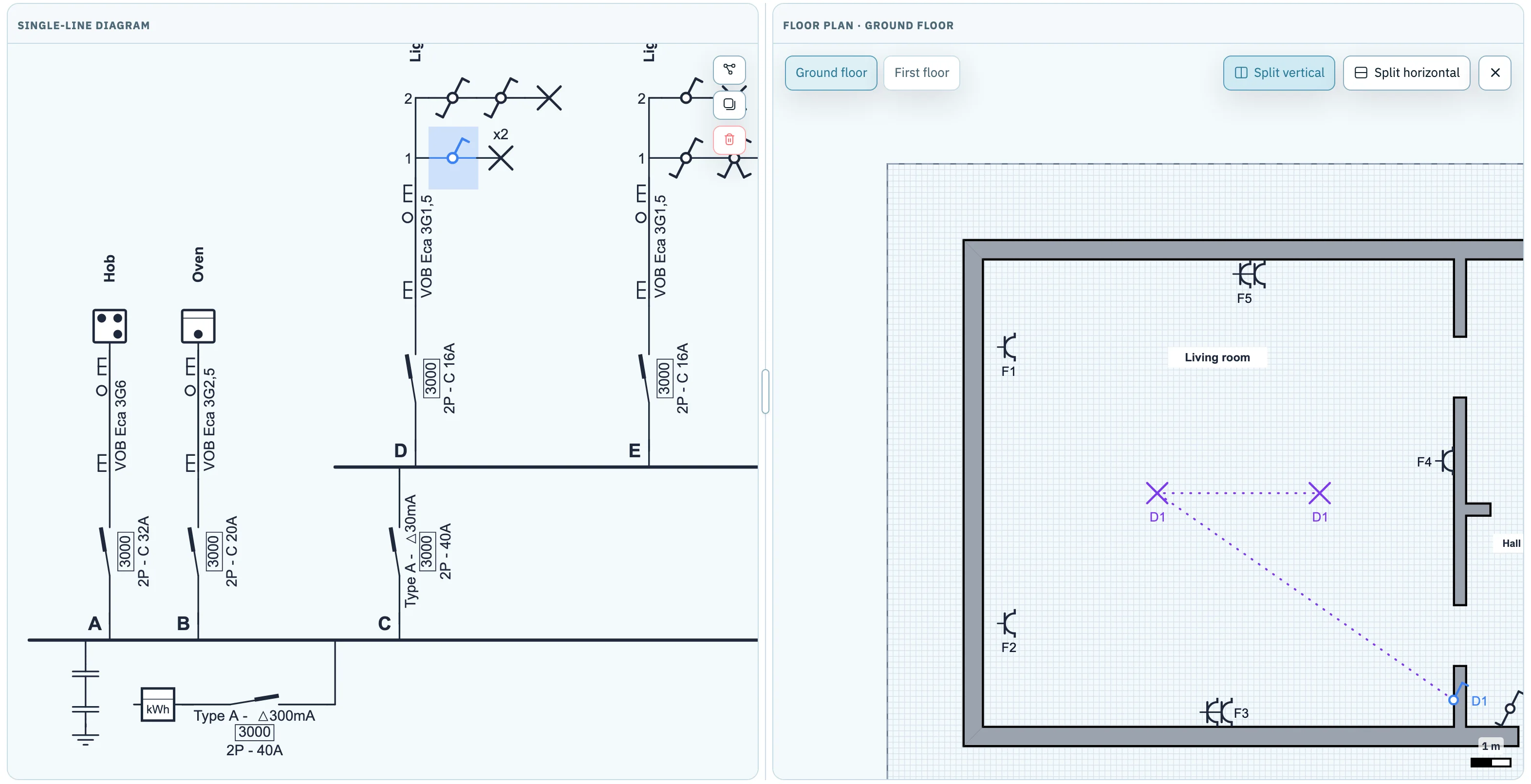The height and width of the screenshot is (784, 1531).
Task: Click the lamp symbol on circuit D line 2
Action: (549, 97)
